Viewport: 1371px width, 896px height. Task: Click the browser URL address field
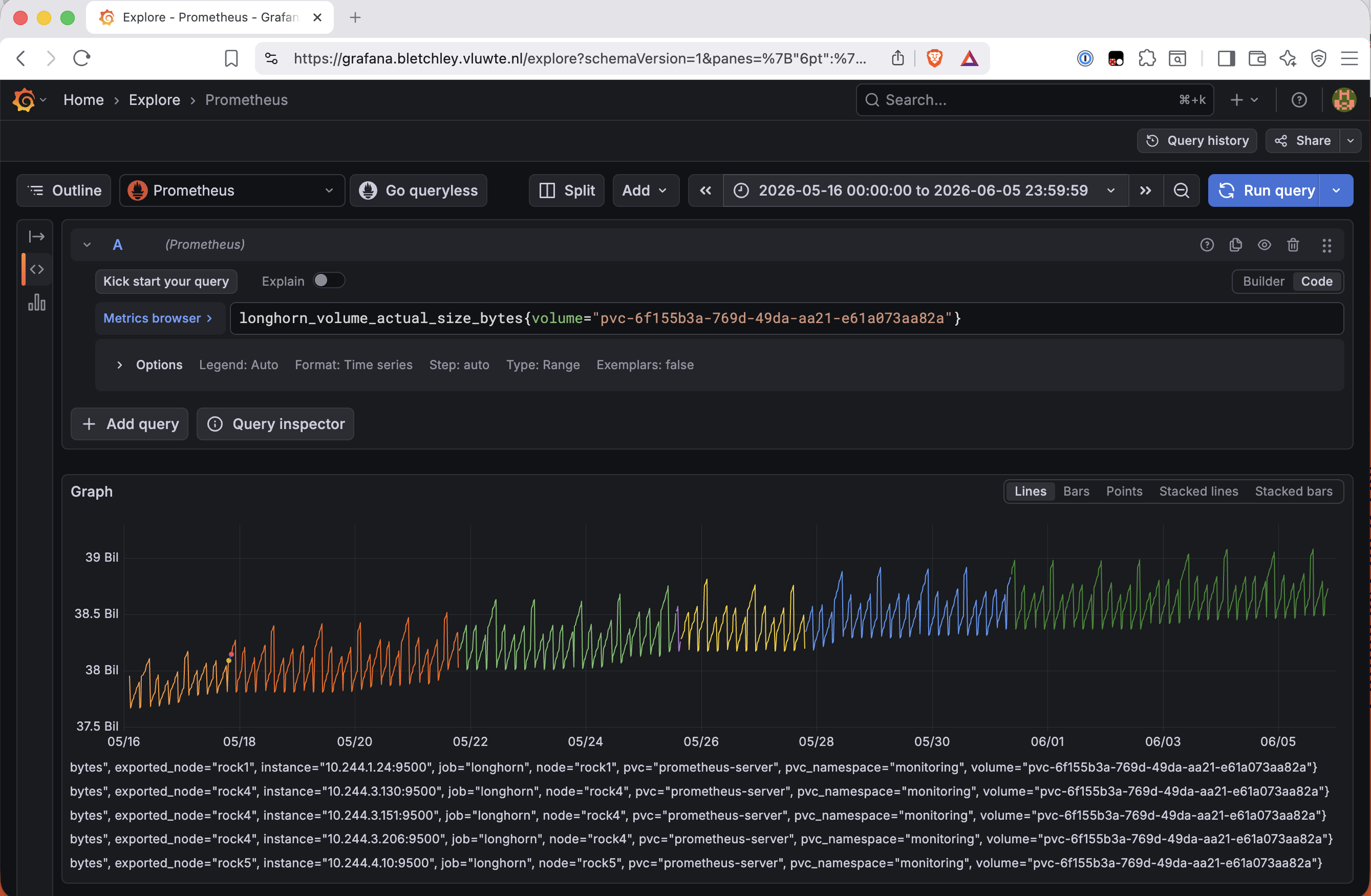pos(580,58)
